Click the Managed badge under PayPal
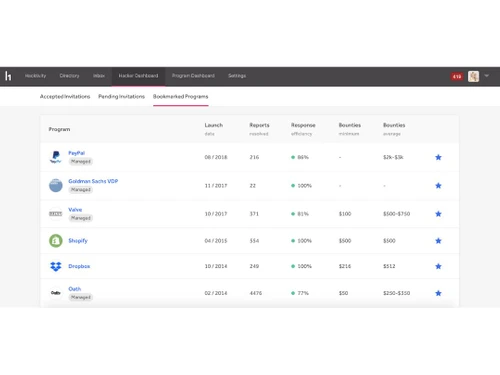The height and width of the screenshot is (375, 500). [81, 161]
